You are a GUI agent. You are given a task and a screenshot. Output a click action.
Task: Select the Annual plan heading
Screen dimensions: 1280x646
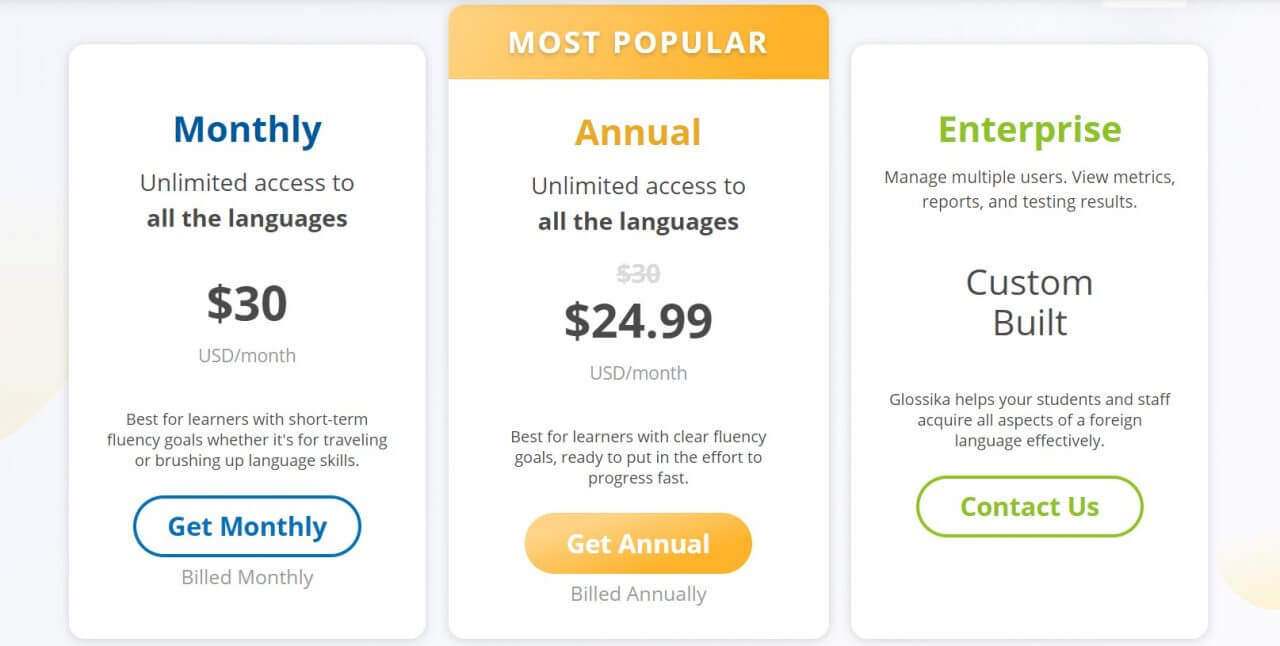(x=638, y=132)
